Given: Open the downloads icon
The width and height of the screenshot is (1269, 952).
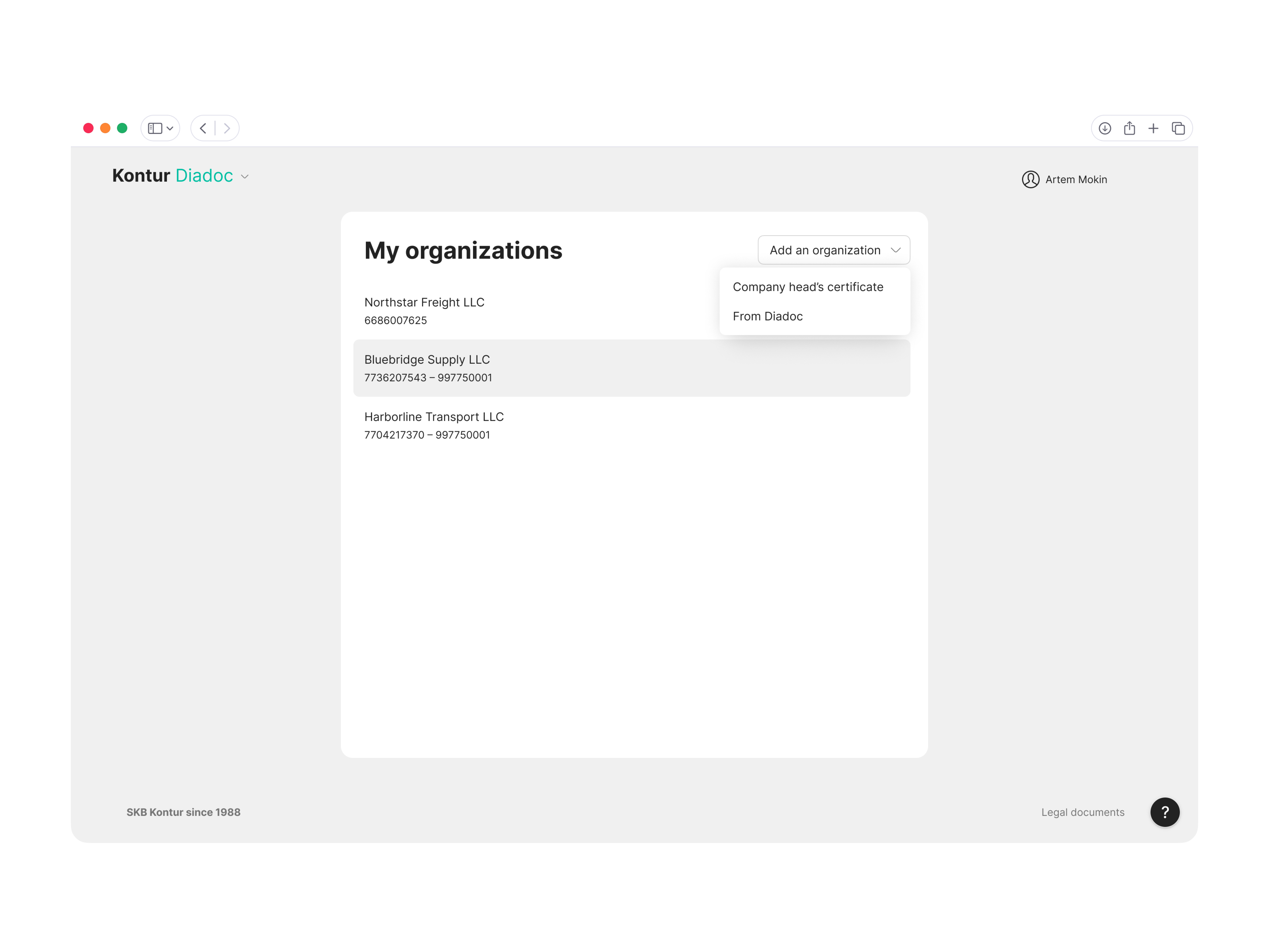Looking at the screenshot, I should [1105, 128].
